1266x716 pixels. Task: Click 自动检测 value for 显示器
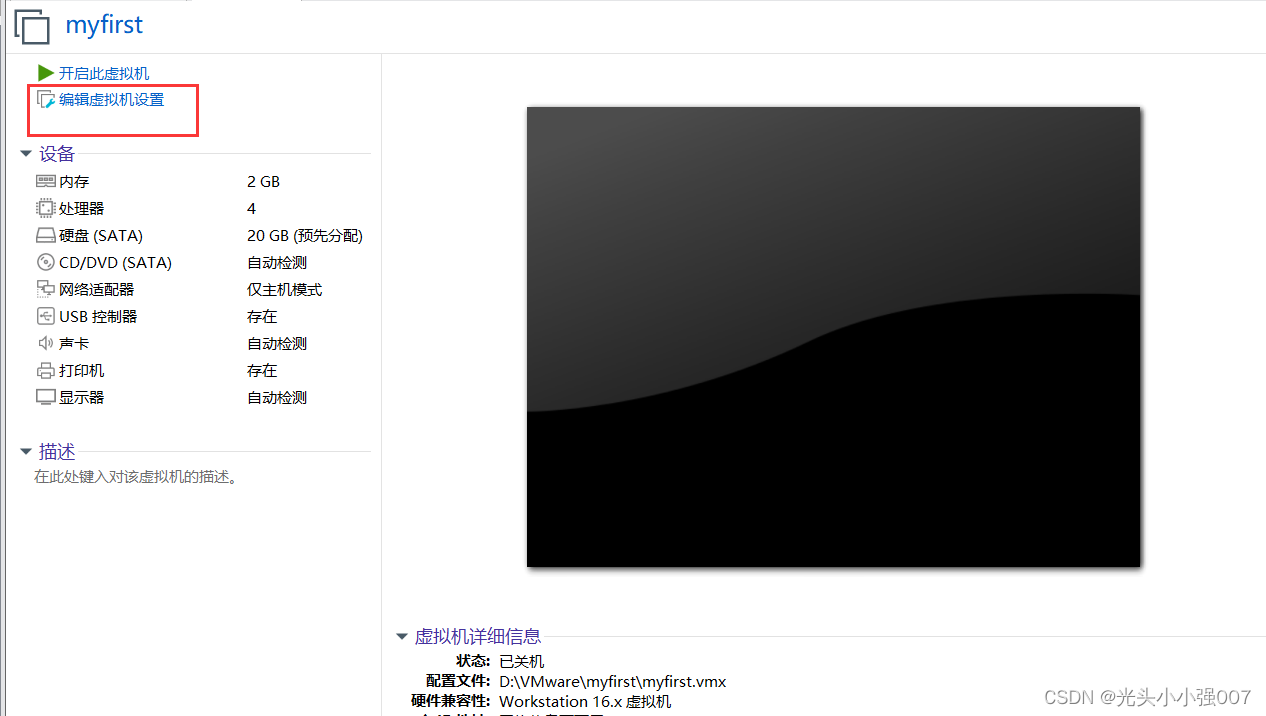click(277, 397)
